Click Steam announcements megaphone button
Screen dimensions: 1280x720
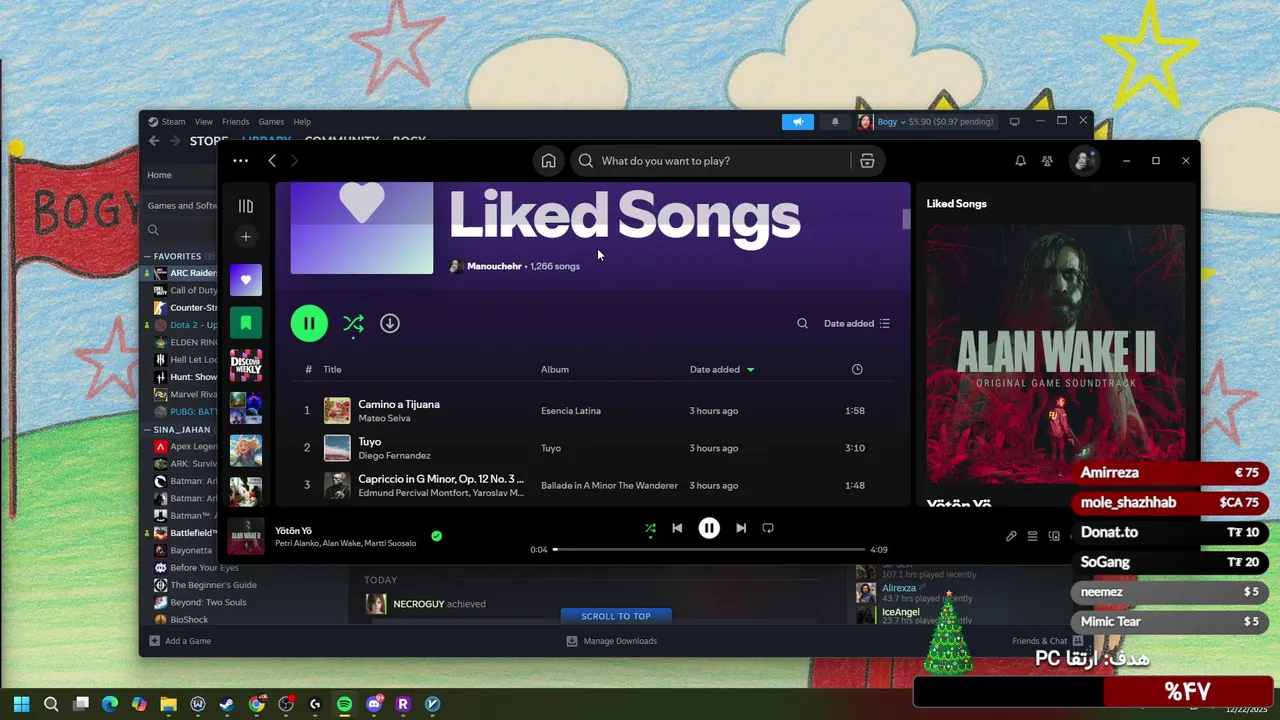798,122
